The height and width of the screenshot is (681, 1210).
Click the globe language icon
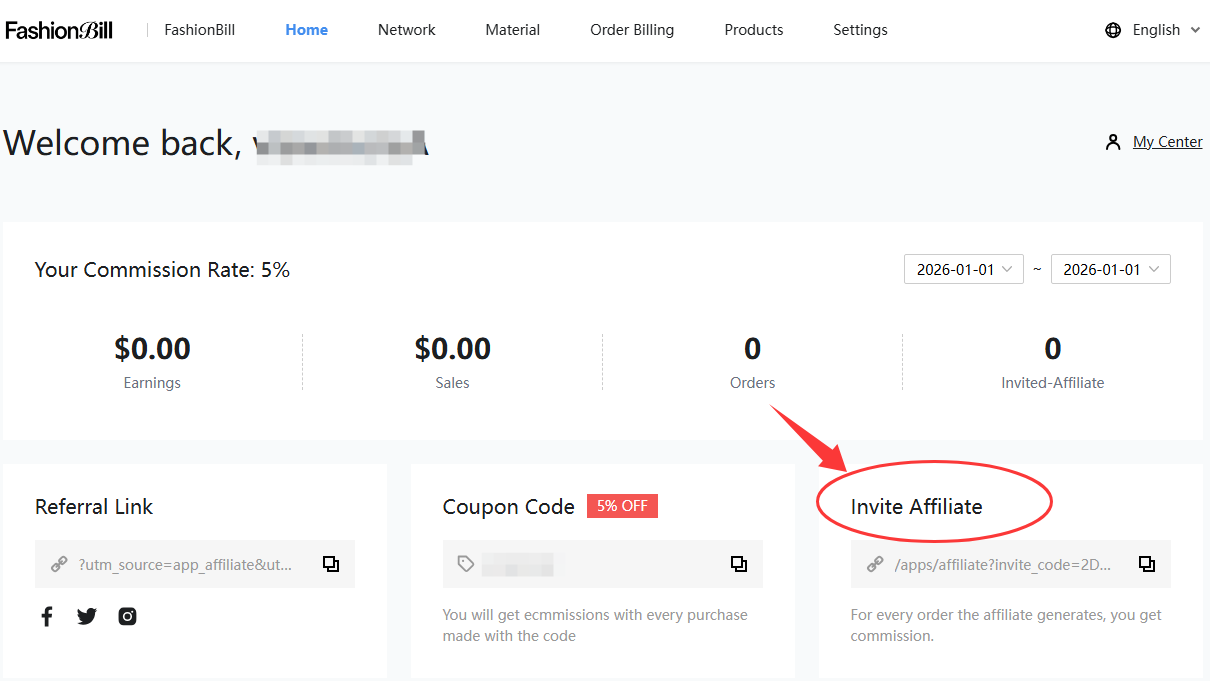(x=1113, y=30)
